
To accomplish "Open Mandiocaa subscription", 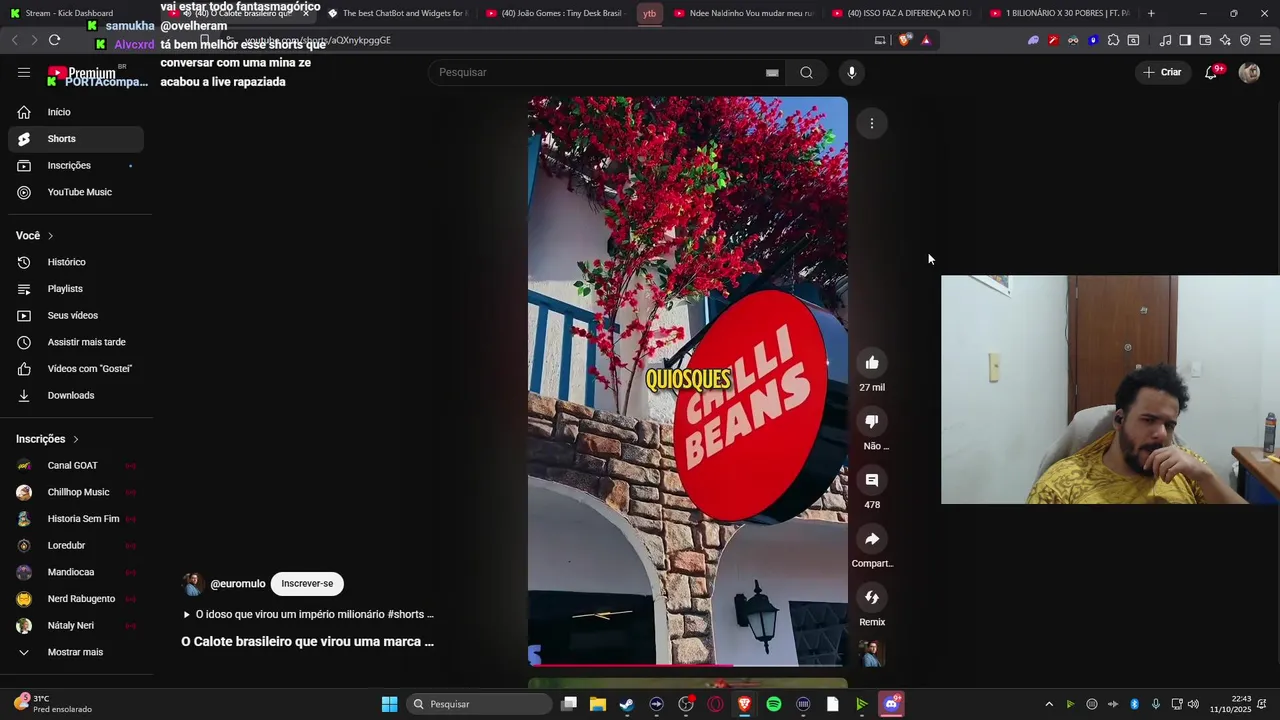I will point(76,572).
